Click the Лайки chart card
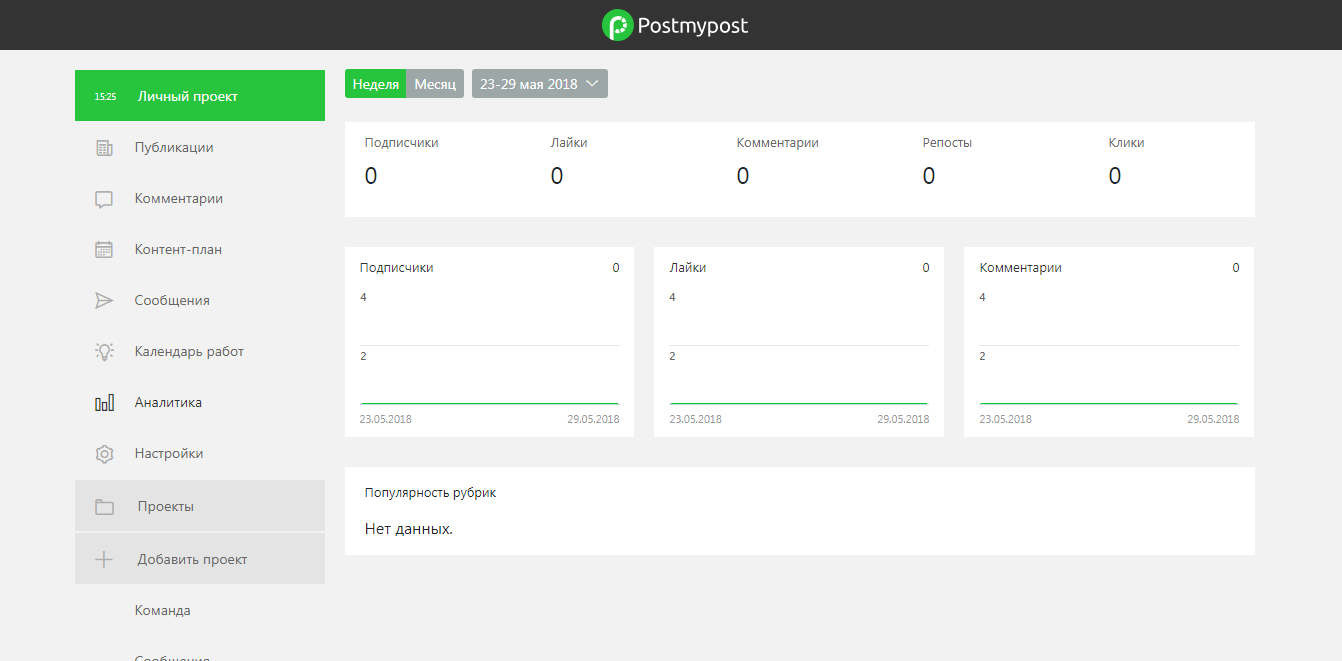1342x661 pixels. pyautogui.click(x=799, y=342)
